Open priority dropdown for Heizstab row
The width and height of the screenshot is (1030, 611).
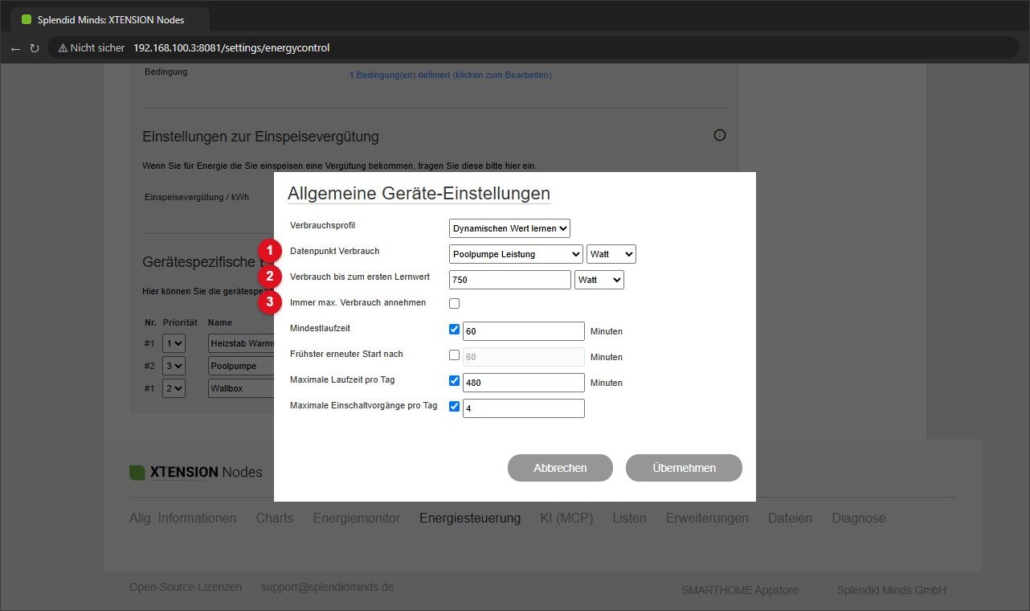pos(174,344)
